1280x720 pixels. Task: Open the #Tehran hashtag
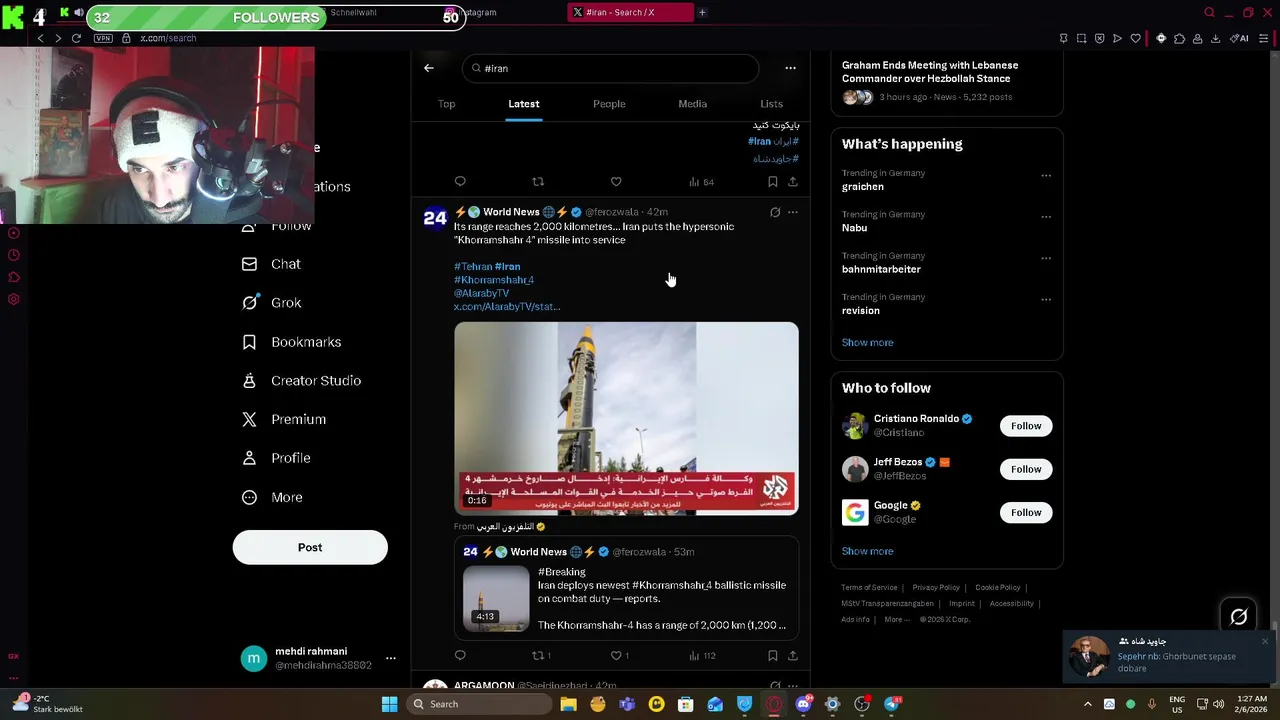[x=473, y=267]
